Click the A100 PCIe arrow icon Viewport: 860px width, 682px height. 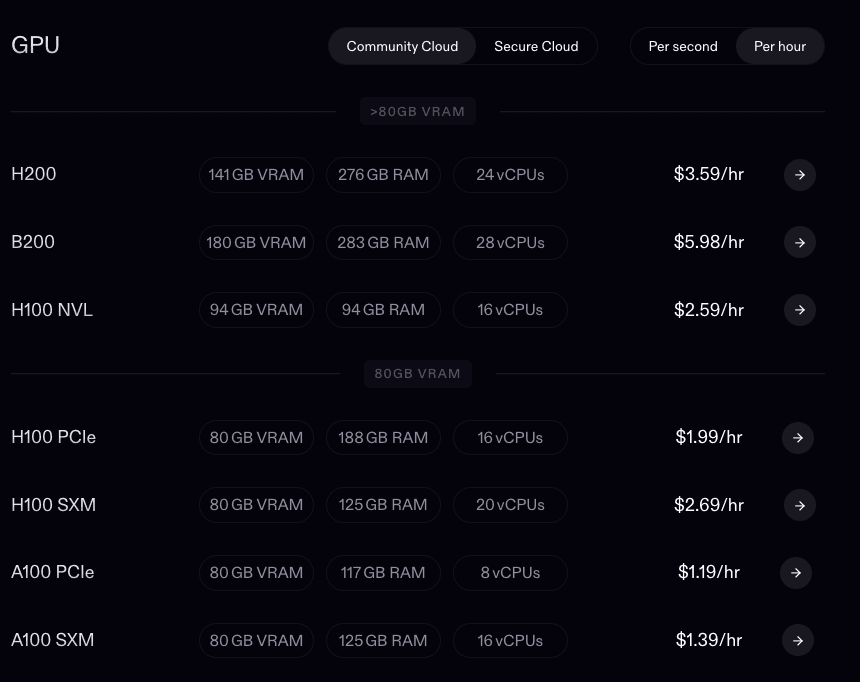coord(796,573)
